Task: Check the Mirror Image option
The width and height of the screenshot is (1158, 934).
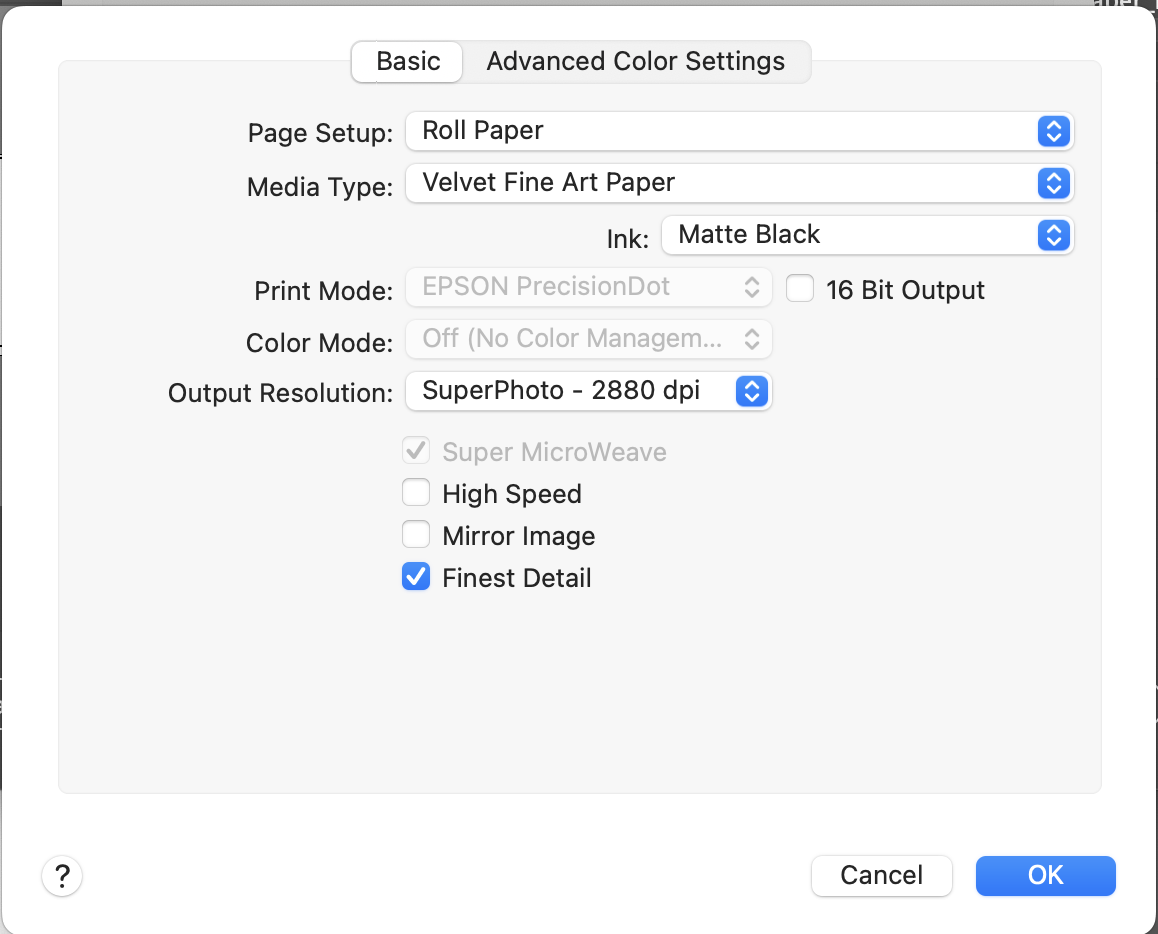Action: (416, 536)
